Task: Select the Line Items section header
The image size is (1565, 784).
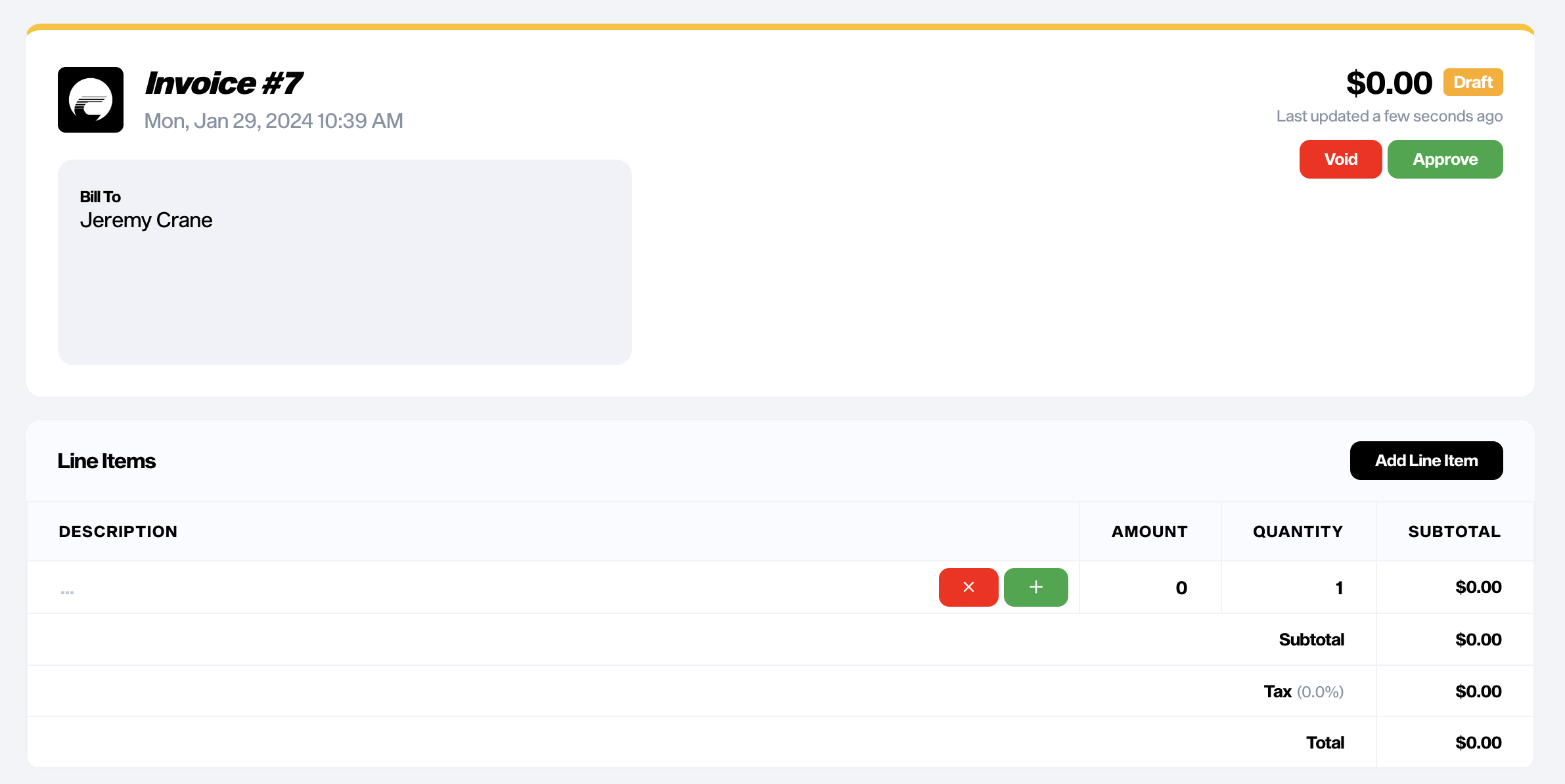Action: (x=106, y=460)
